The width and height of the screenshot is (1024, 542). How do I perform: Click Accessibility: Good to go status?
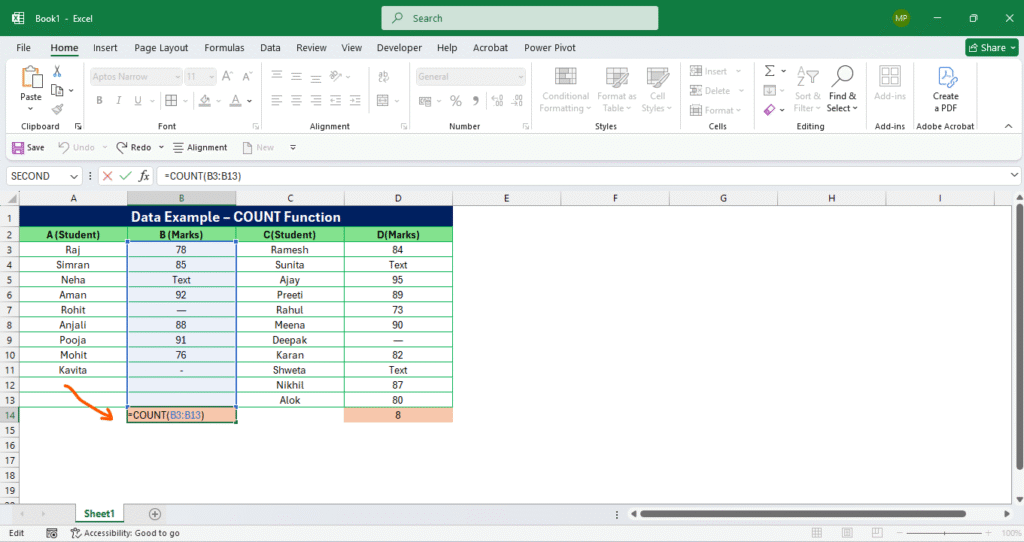(x=125, y=533)
